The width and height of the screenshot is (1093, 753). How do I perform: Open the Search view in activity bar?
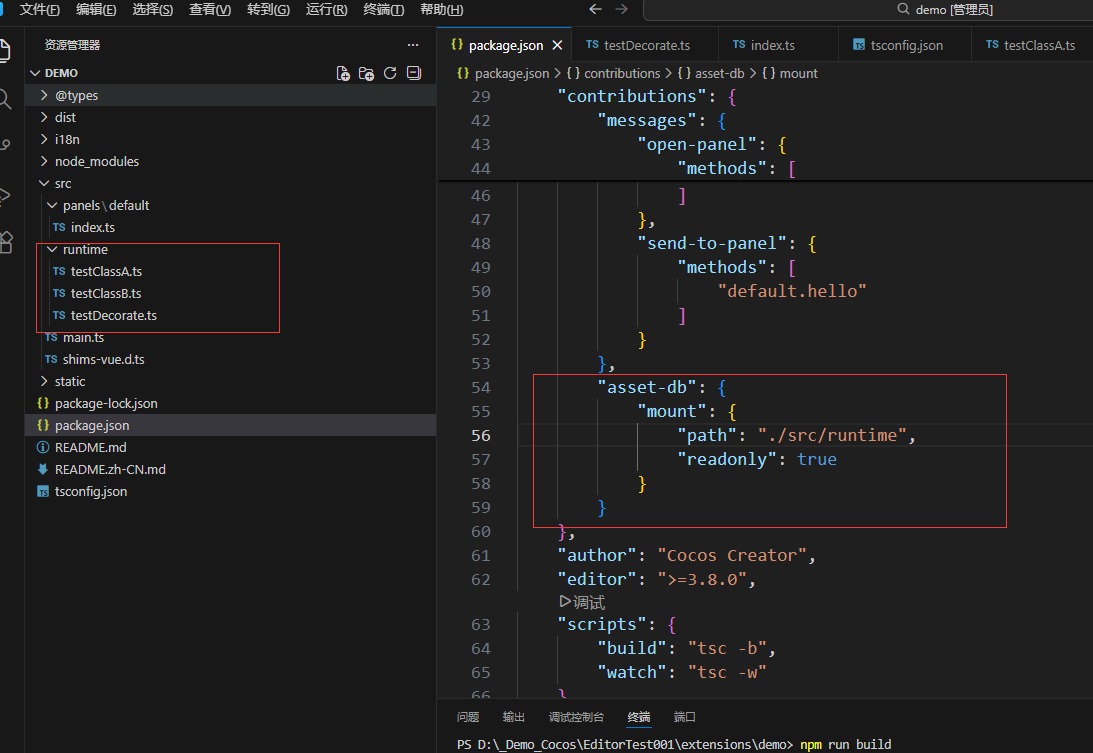pyautogui.click(x=6, y=98)
